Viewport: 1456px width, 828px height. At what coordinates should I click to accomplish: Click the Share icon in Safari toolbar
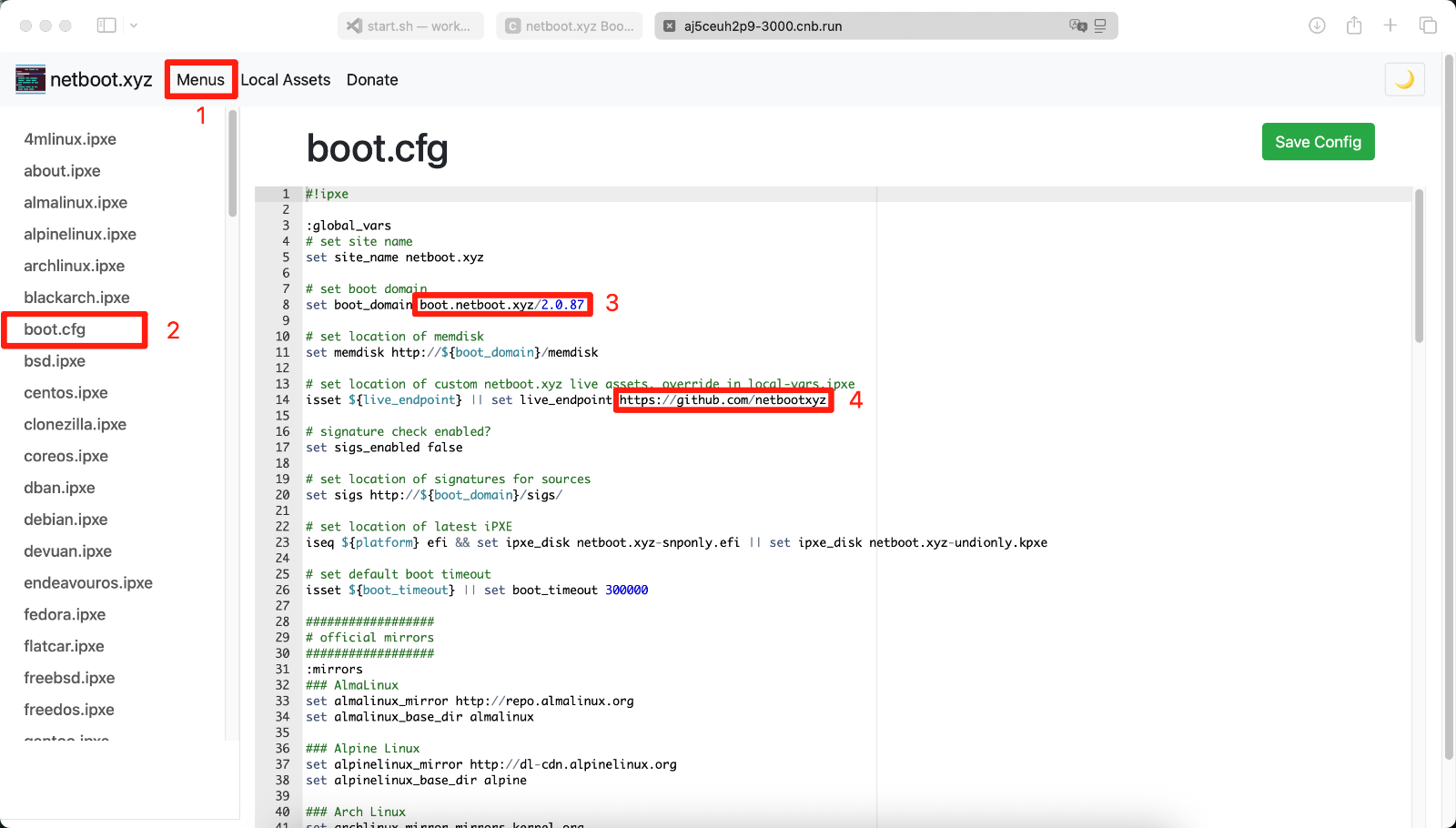click(1354, 25)
